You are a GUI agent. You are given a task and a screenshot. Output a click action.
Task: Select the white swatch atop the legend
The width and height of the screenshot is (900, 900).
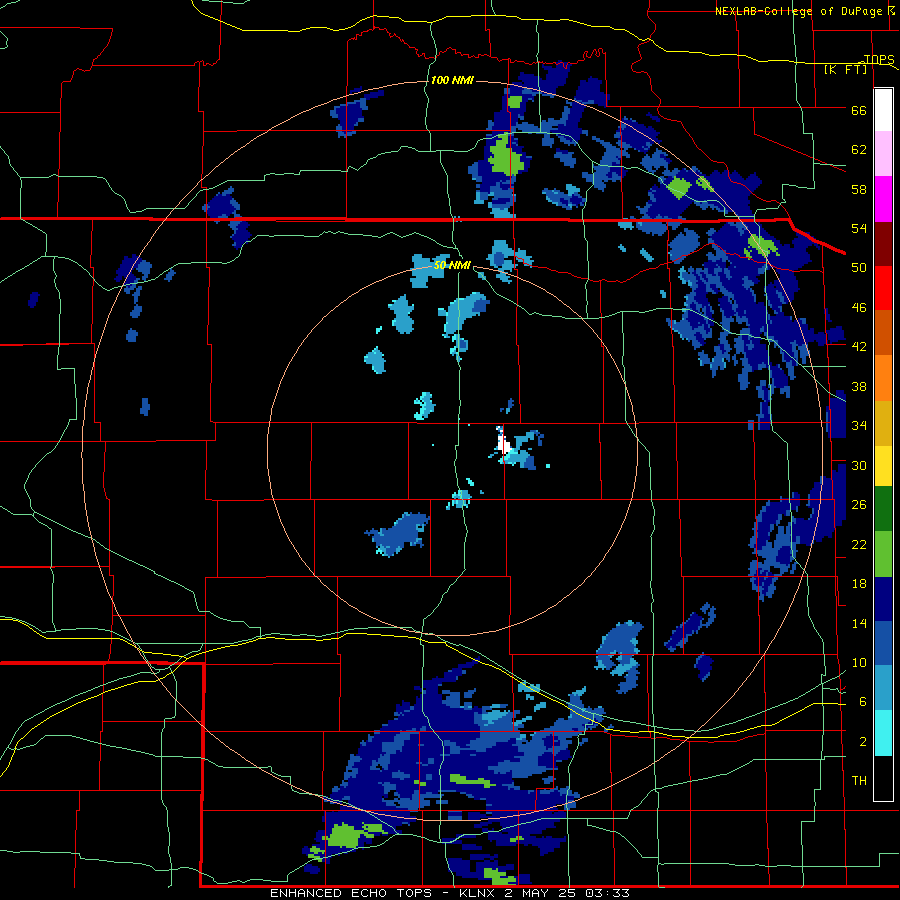883,110
